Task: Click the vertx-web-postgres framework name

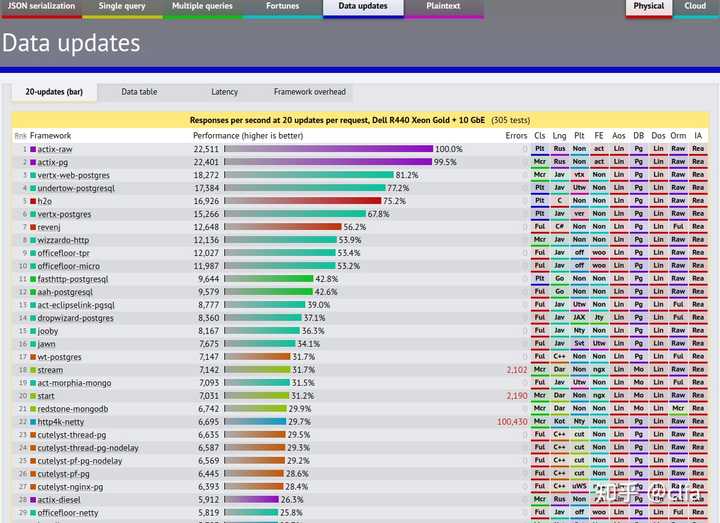Action: (x=73, y=175)
